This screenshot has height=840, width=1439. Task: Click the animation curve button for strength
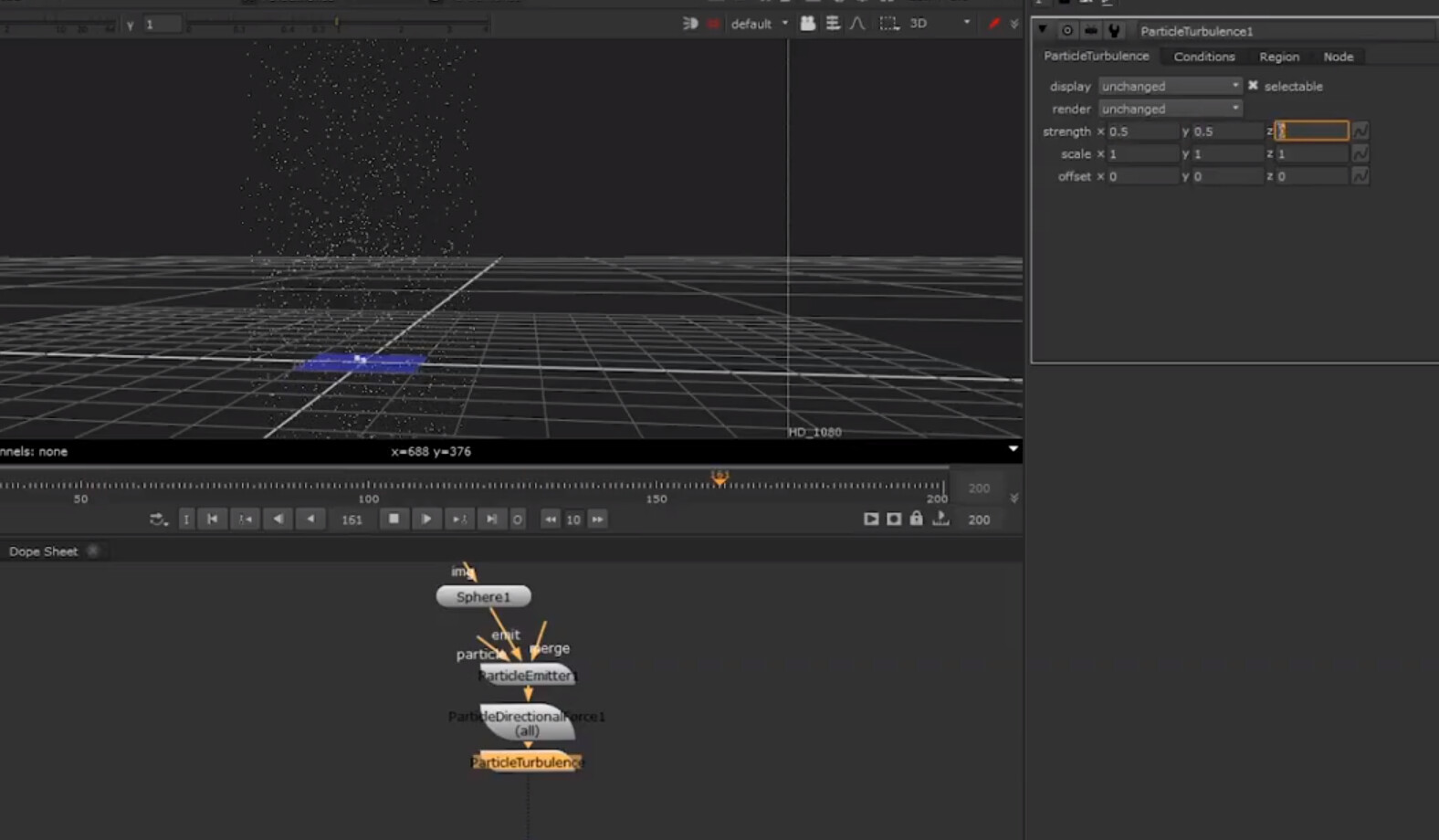pos(1360,131)
